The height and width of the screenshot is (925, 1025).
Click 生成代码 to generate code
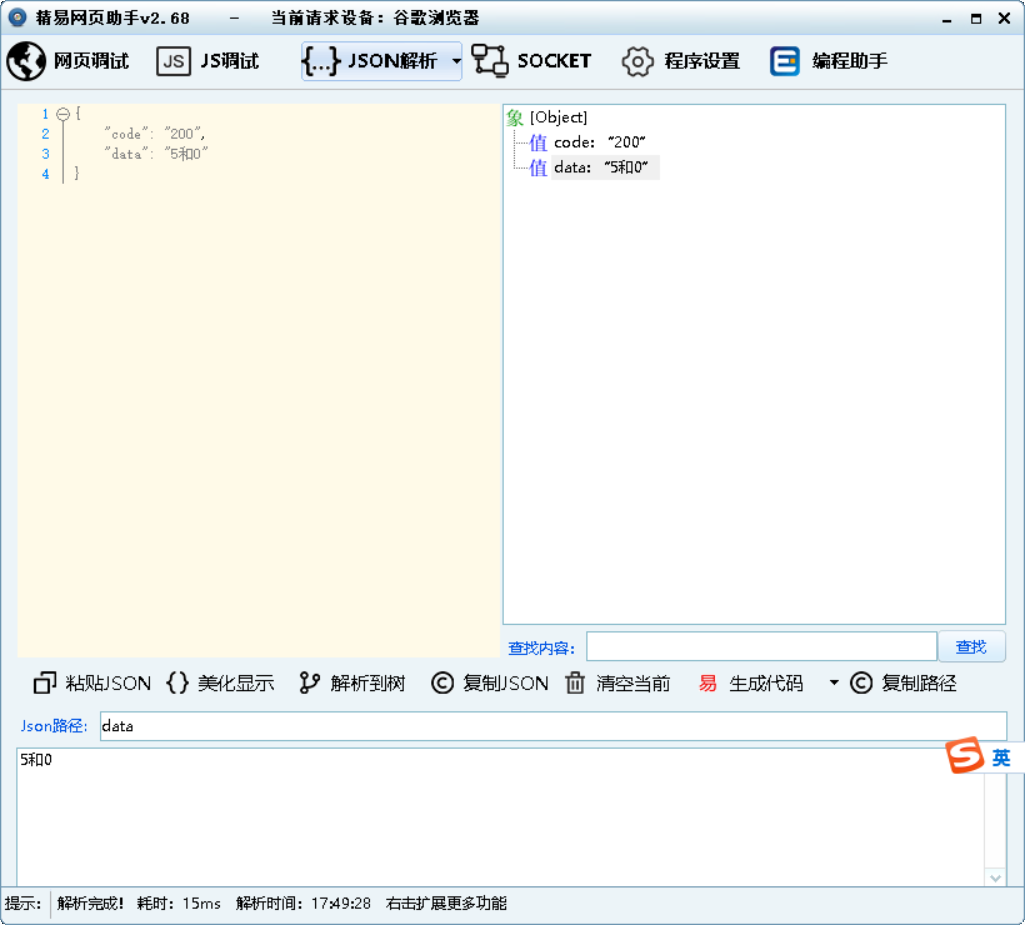[752, 683]
